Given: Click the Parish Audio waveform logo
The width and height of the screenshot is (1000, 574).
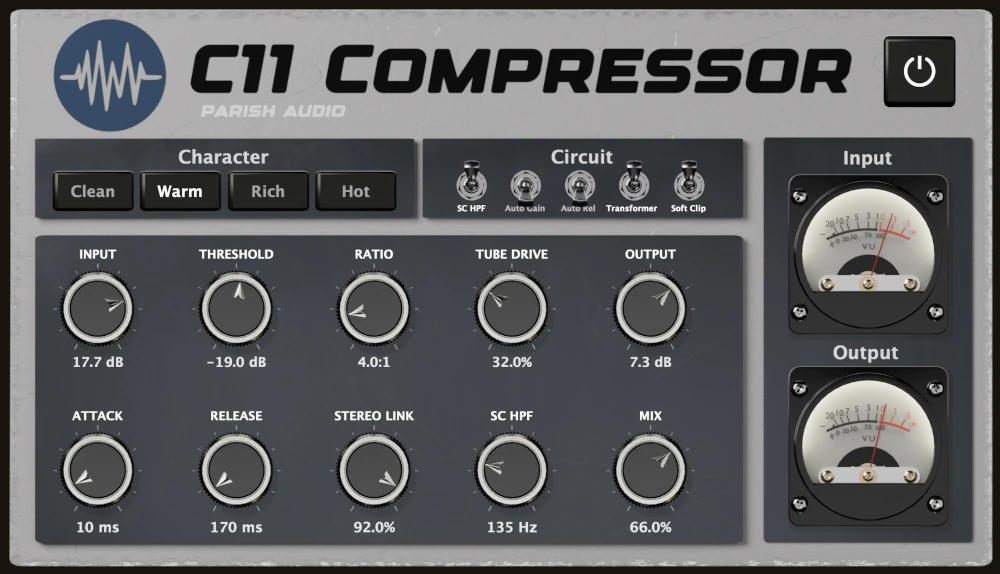Looking at the screenshot, I should (x=110, y=75).
